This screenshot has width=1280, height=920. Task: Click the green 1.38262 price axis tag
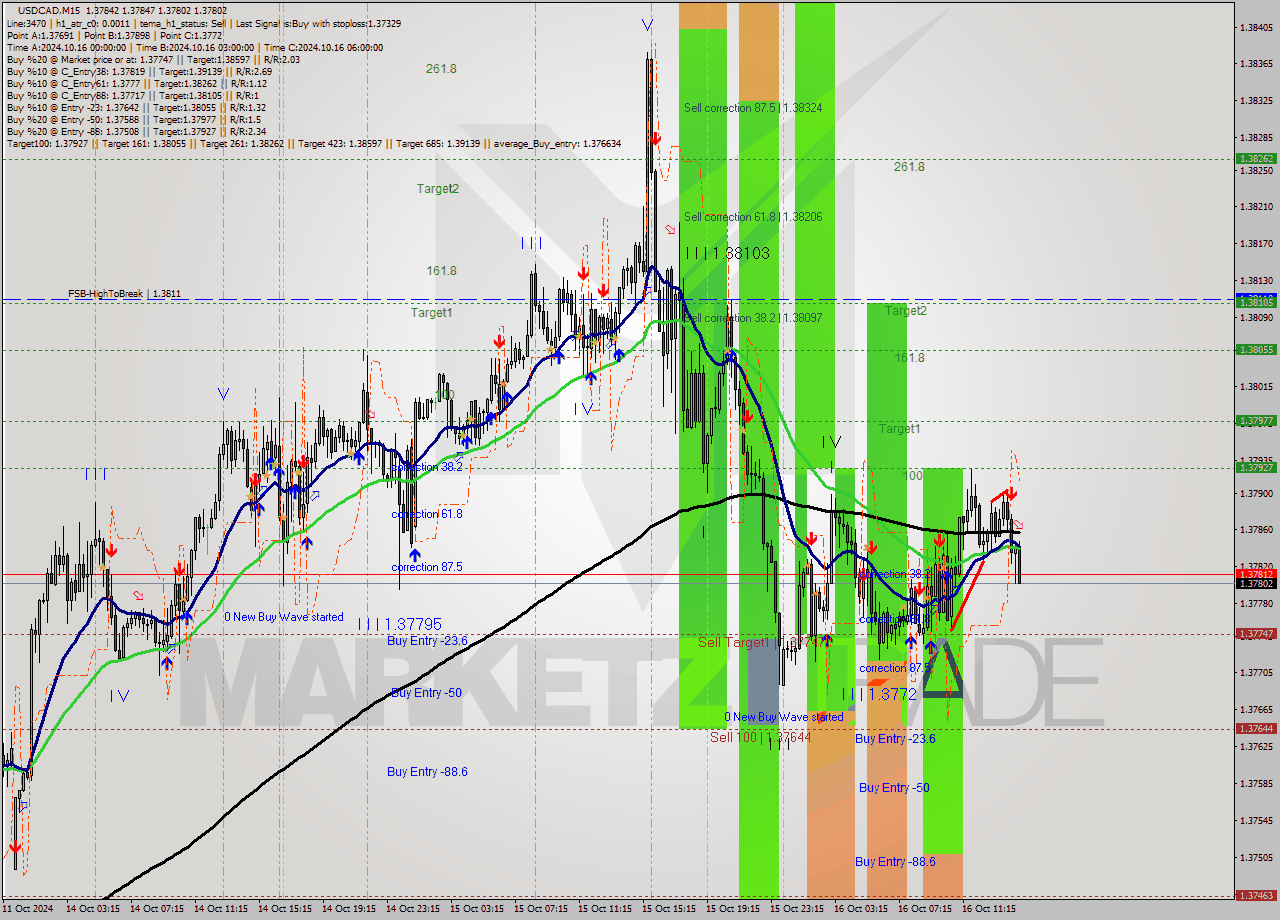pos(1256,158)
